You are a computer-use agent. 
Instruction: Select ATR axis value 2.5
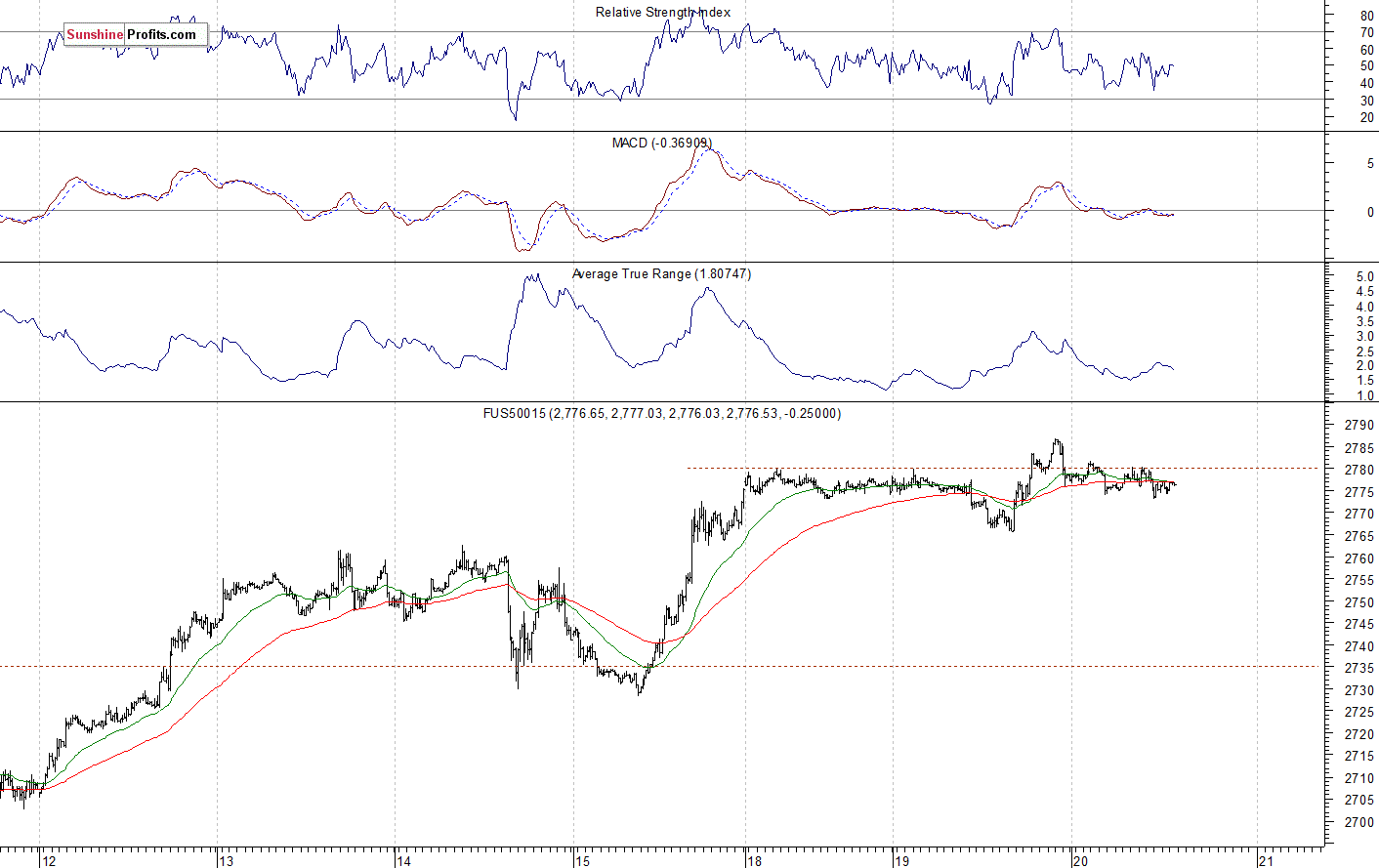[1365, 351]
